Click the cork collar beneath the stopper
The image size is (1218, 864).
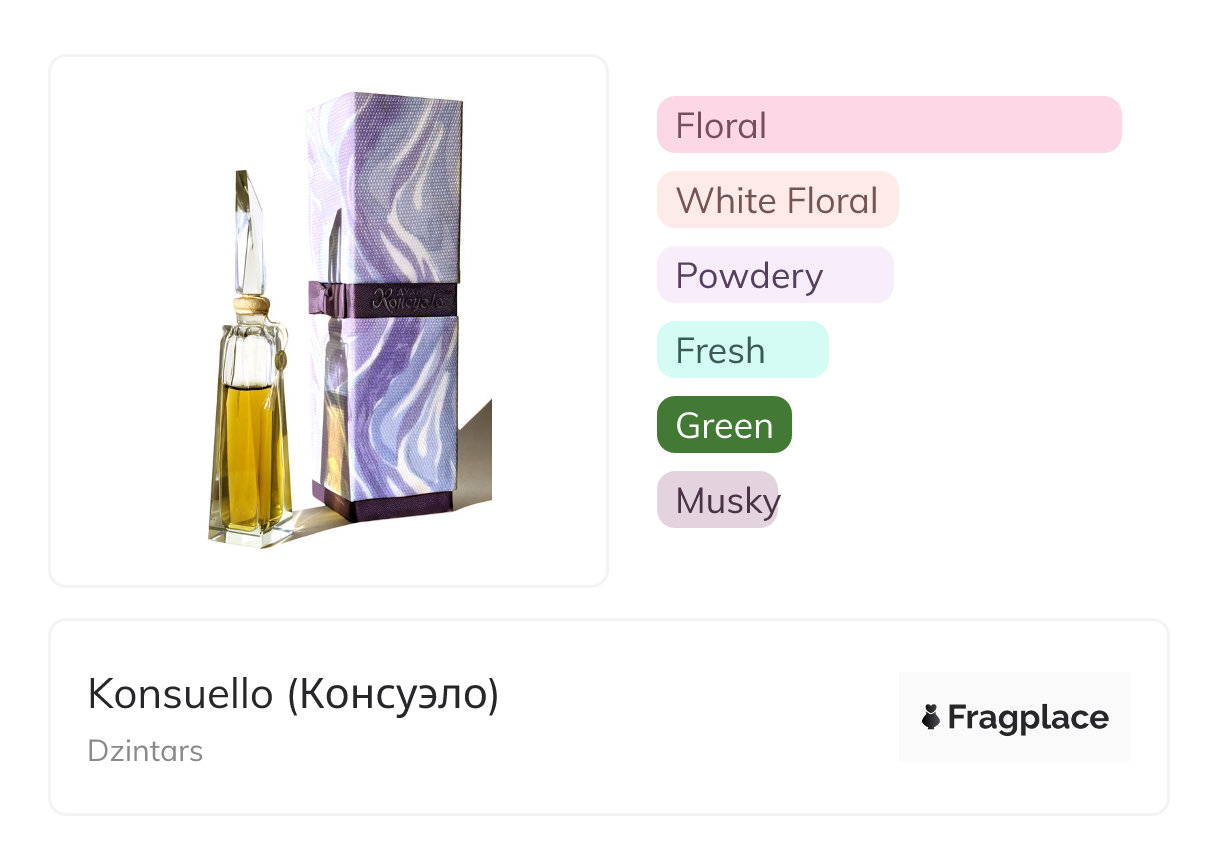pos(250,305)
